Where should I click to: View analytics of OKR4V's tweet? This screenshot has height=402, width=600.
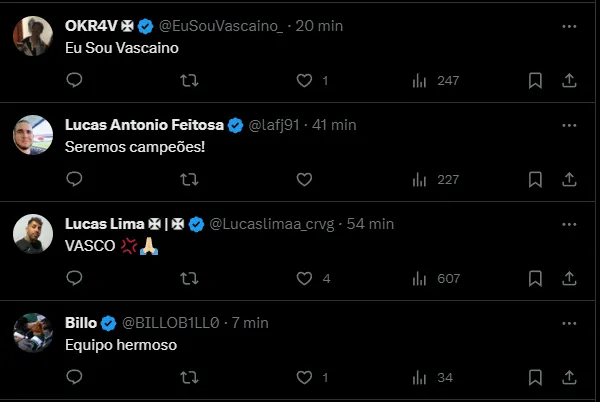click(421, 80)
